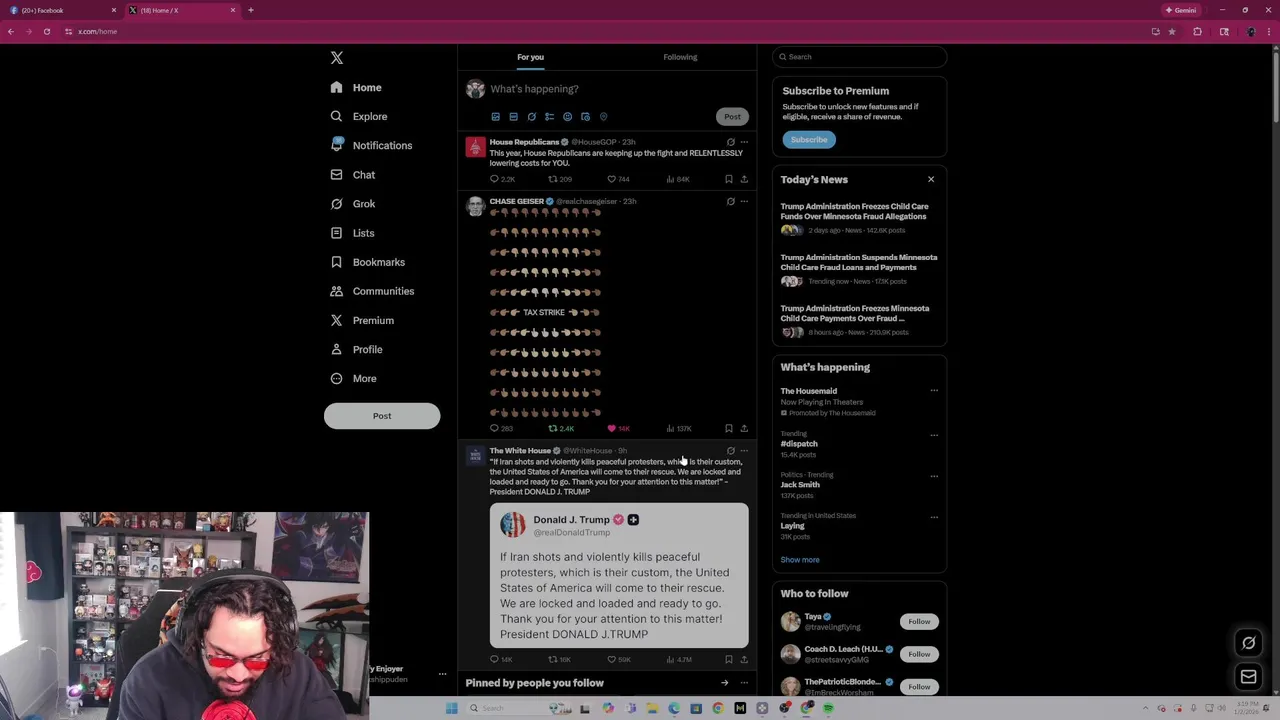This screenshot has height=720, width=1280.
Task: Open Lists in the sidebar
Action: pos(352,233)
